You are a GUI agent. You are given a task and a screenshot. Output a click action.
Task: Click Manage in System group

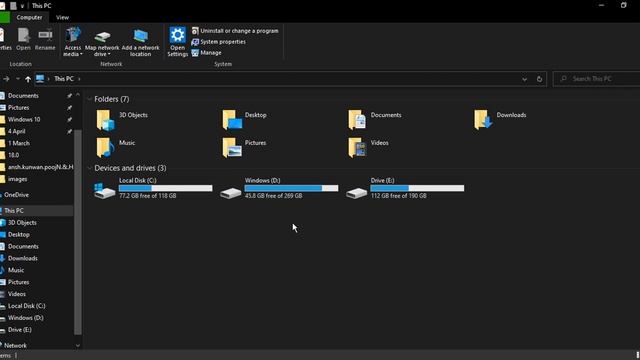click(x=207, y=53)
